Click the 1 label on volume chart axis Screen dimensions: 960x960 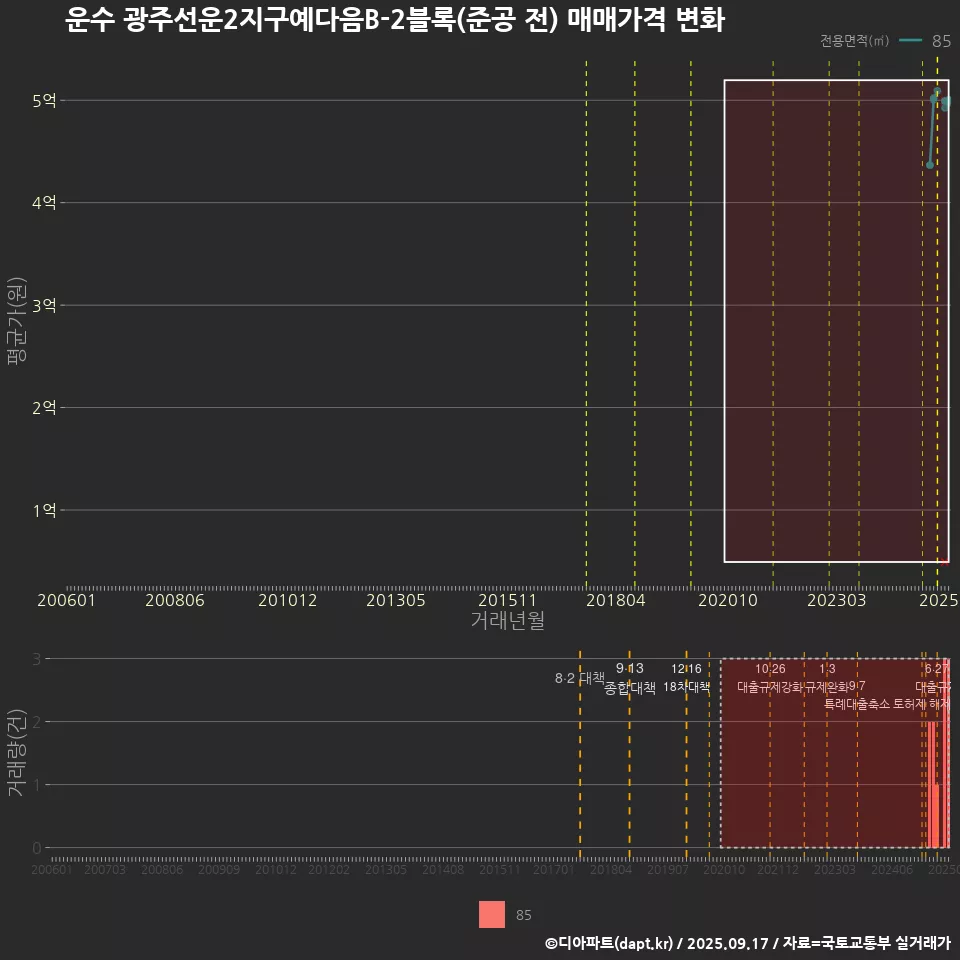(x=37, y=785)
